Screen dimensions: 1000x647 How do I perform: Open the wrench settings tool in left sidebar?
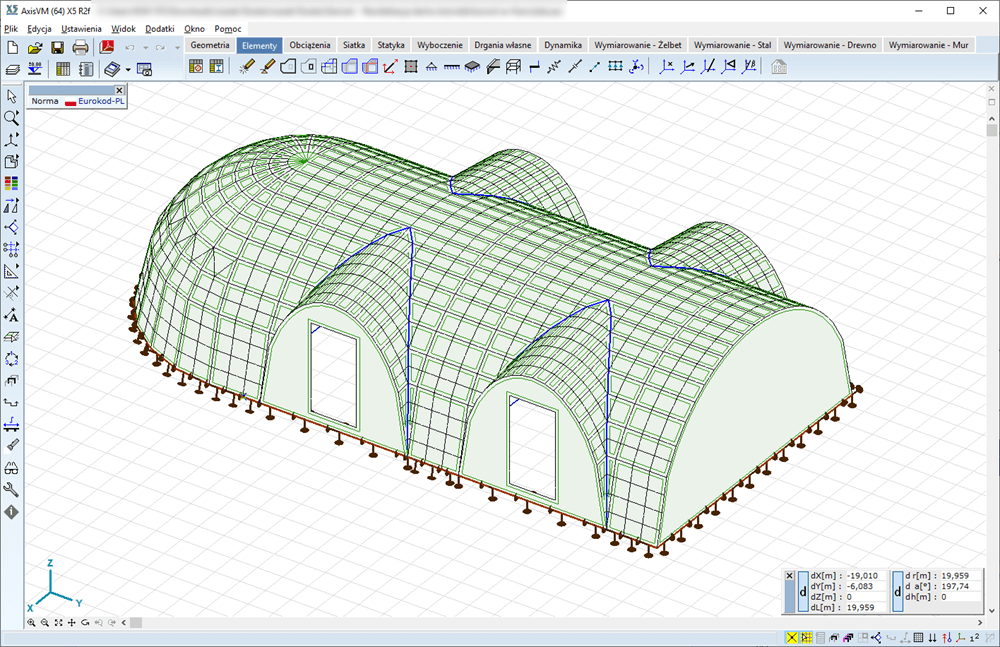12,490
